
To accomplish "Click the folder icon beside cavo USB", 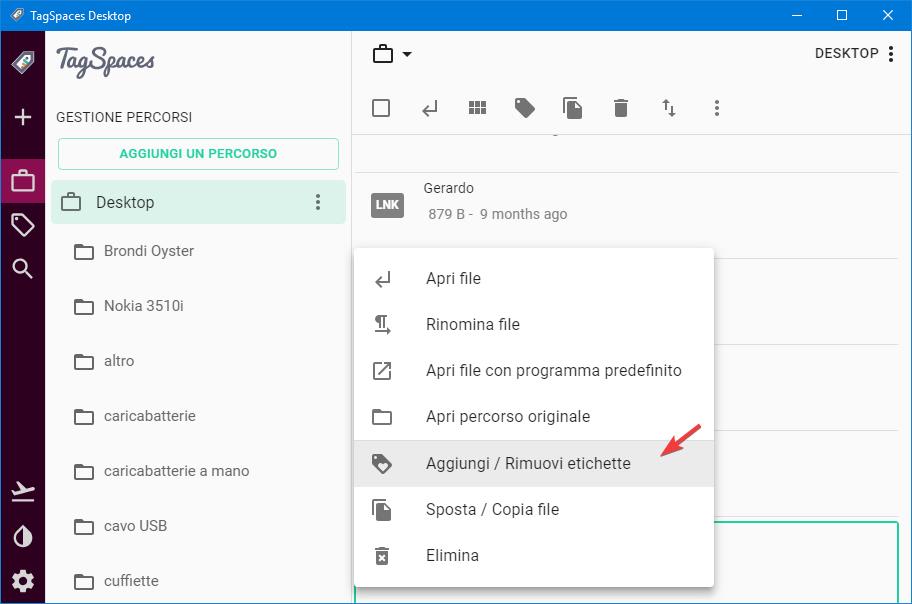I will [x=84, y=527].
